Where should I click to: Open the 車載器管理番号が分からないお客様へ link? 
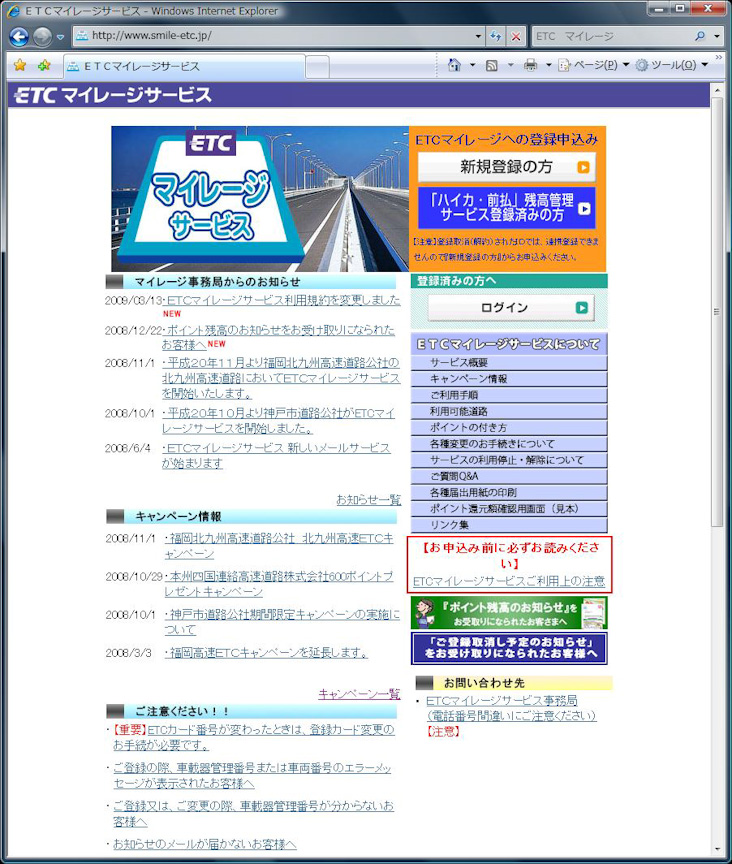click(x=254, y=814)
